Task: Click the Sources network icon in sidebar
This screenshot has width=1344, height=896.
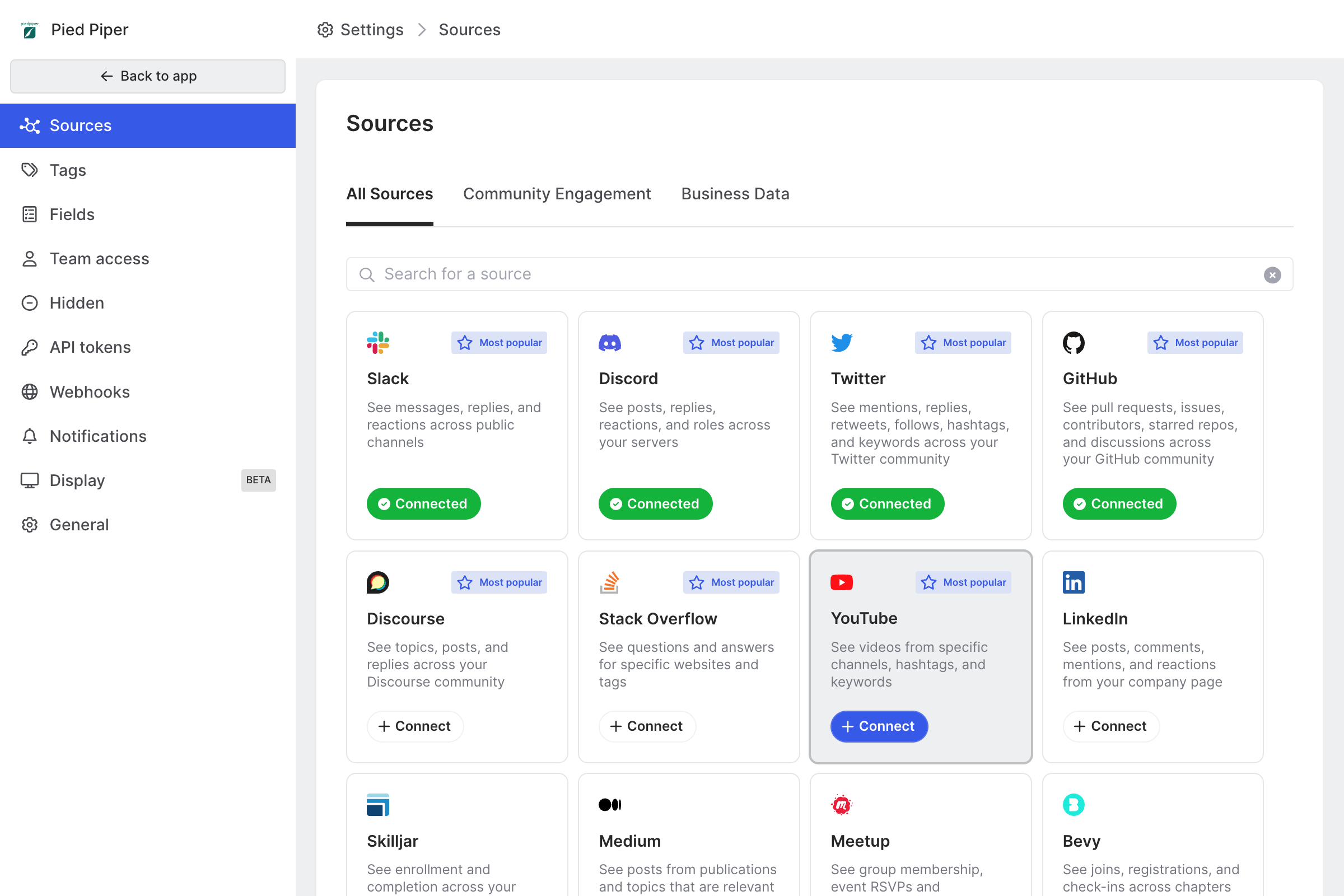Action: [30, 125]
